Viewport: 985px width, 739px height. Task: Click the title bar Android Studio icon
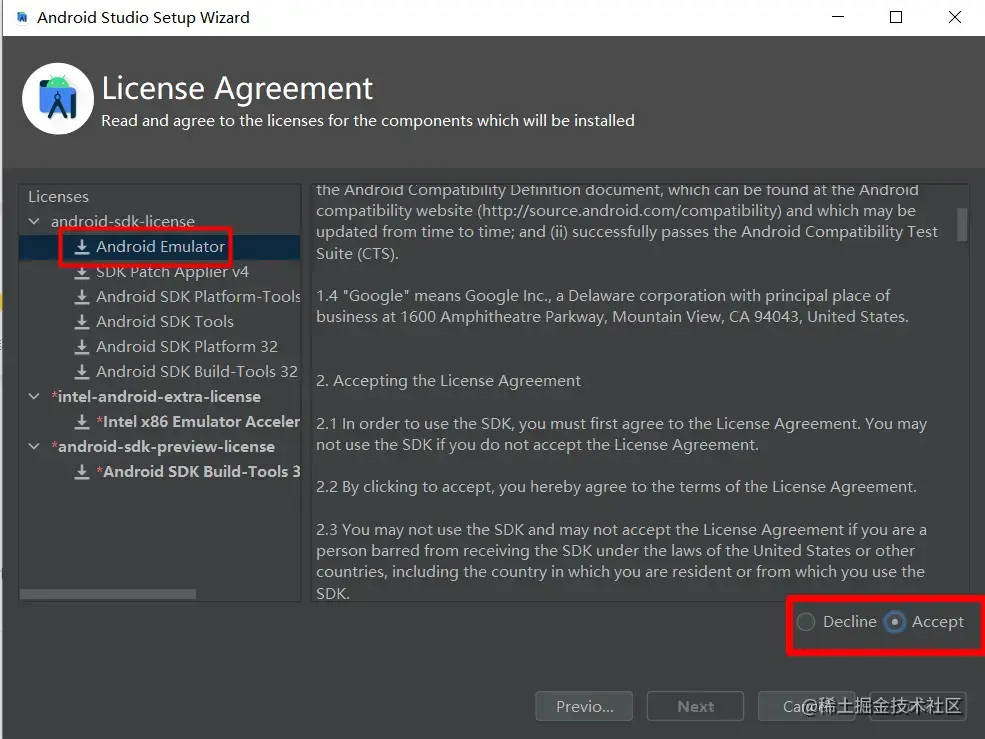pyautogui.click(x=22, y=18)
